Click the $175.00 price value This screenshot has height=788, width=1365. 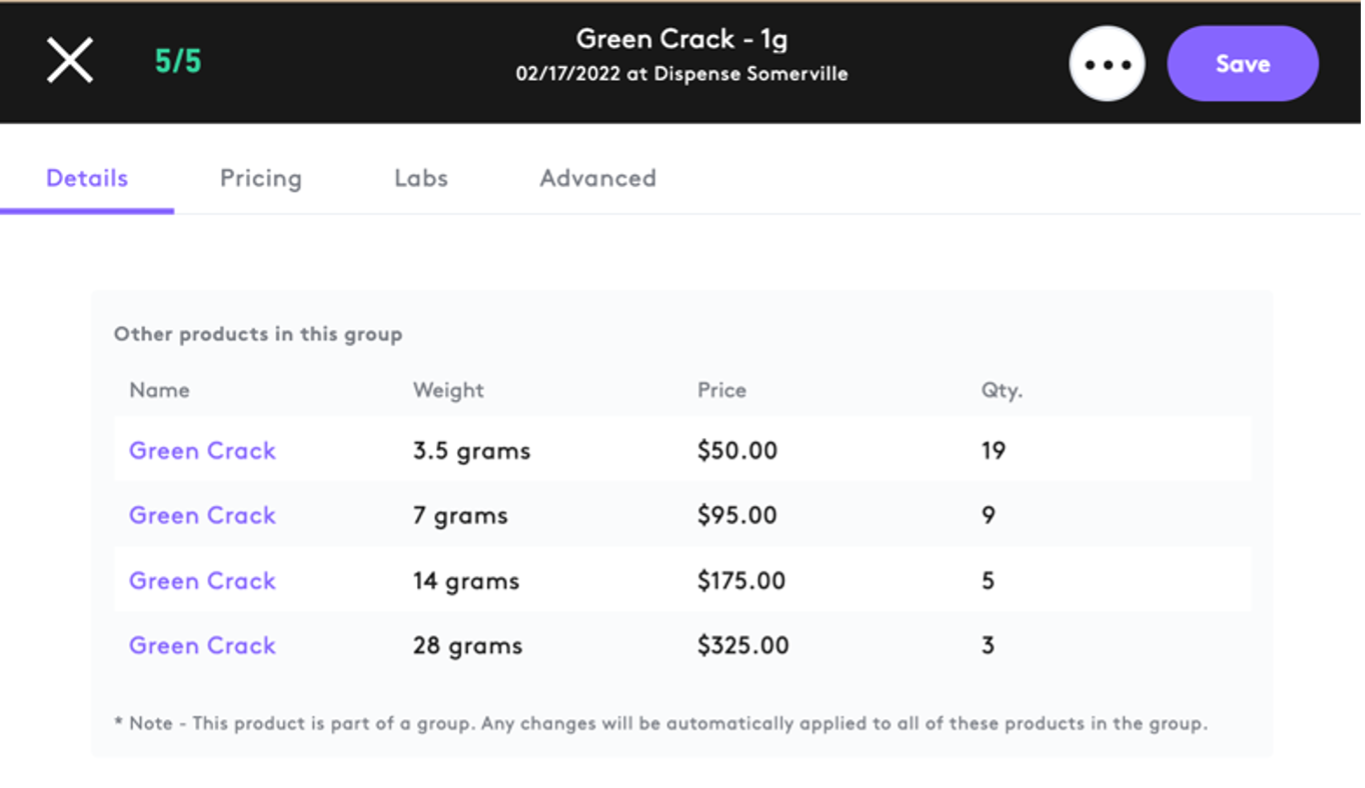741,580
